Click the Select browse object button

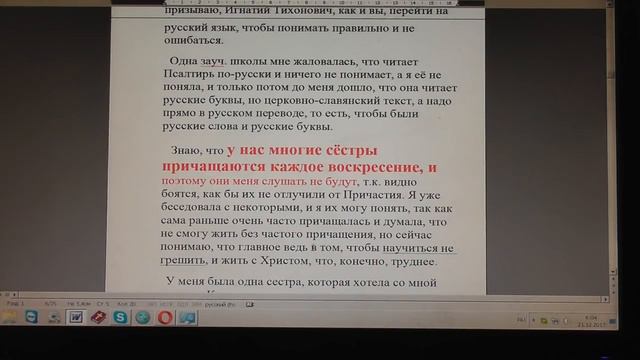(x=613, y=286)
